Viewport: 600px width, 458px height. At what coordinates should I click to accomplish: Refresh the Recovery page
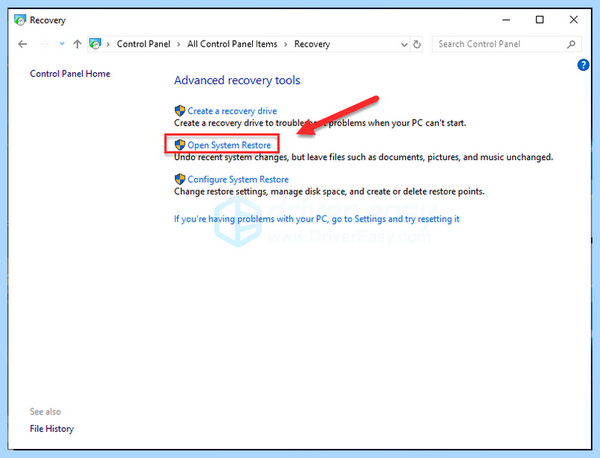[x=417, y=44]
